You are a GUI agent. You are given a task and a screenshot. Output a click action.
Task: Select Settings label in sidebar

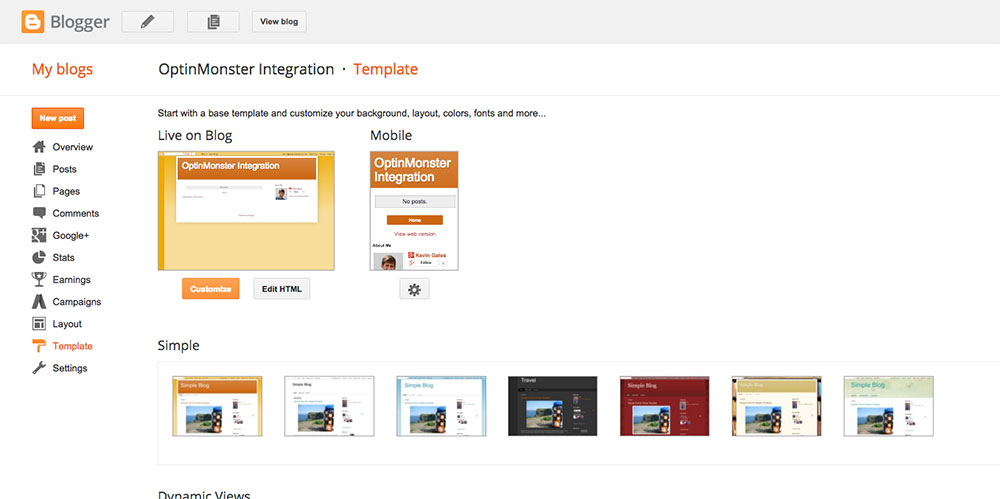tap(70, 368)
